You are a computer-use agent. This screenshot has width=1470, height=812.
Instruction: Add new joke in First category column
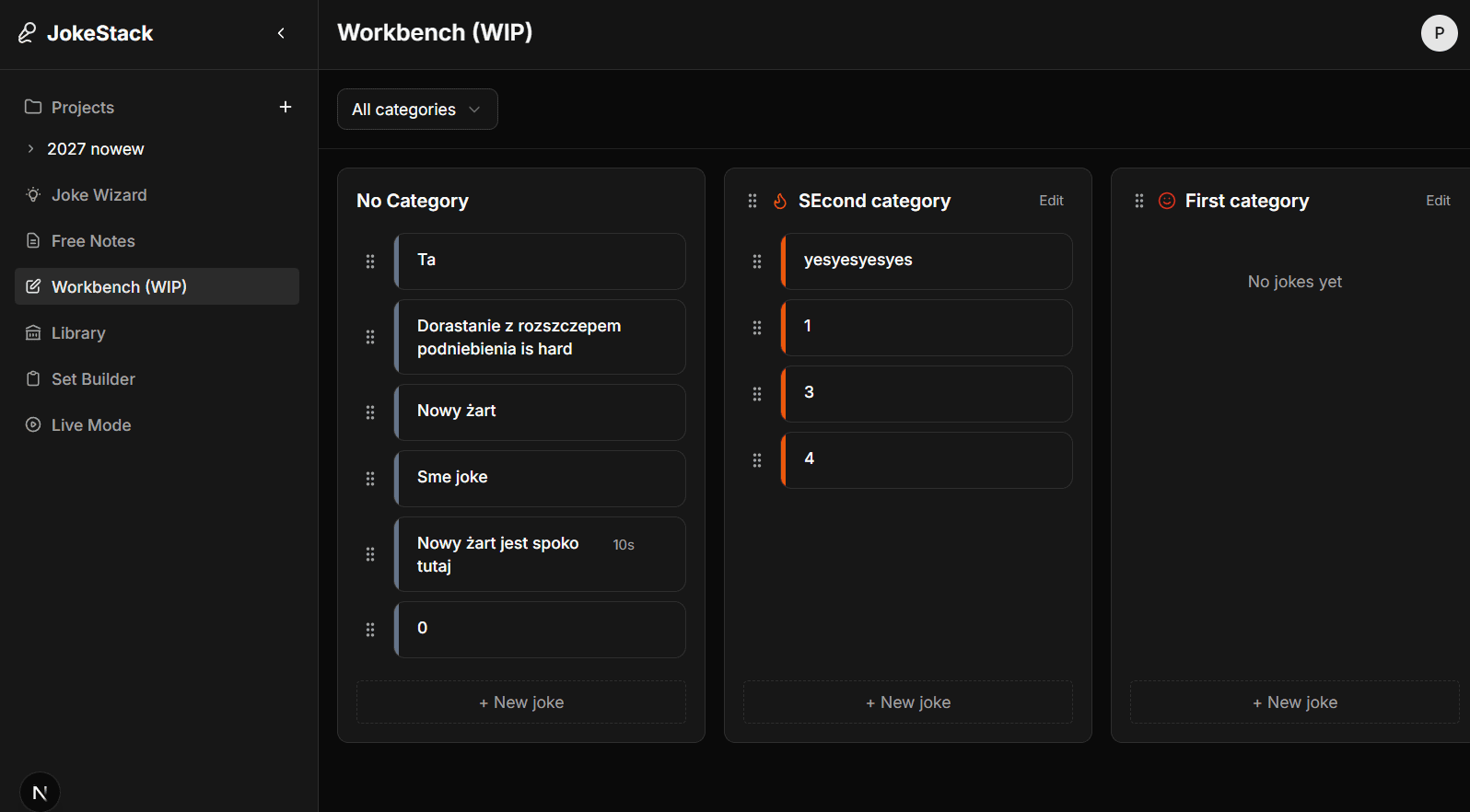tap(1294, 702)
